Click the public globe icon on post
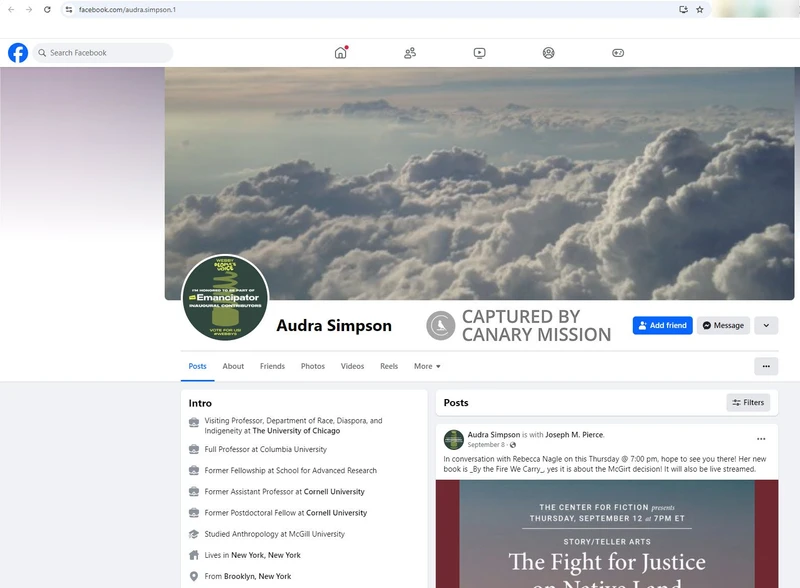Viewport: 800px width, 588px height. 513,445
